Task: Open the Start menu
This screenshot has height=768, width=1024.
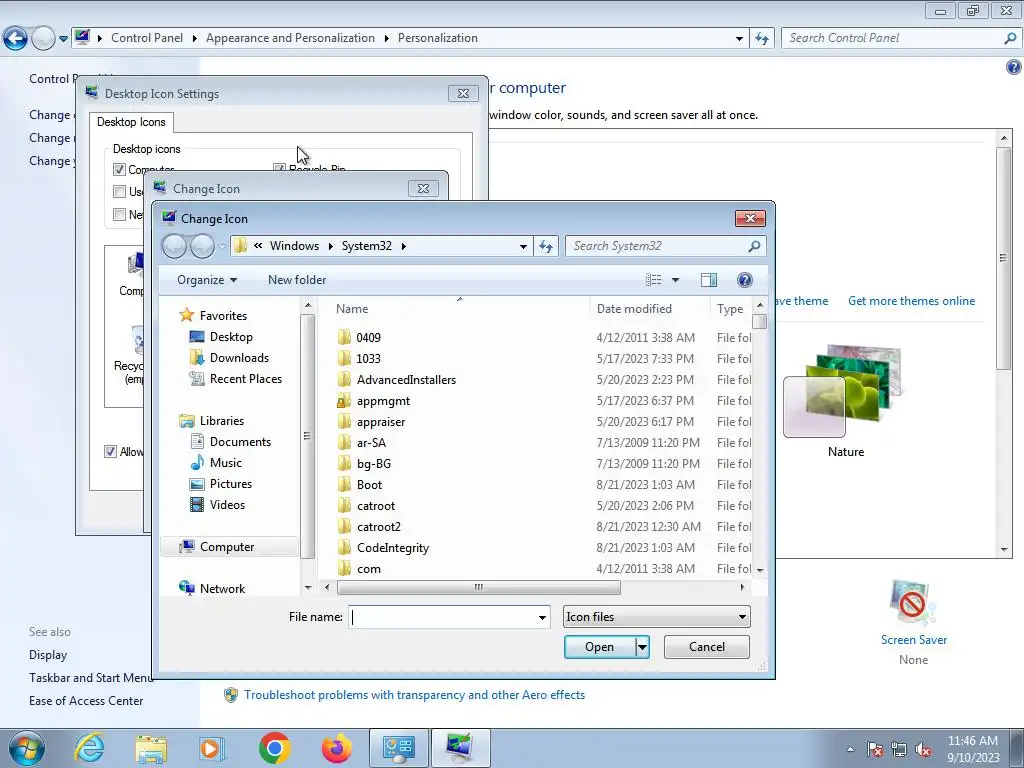Action: (x=25, y=748)
